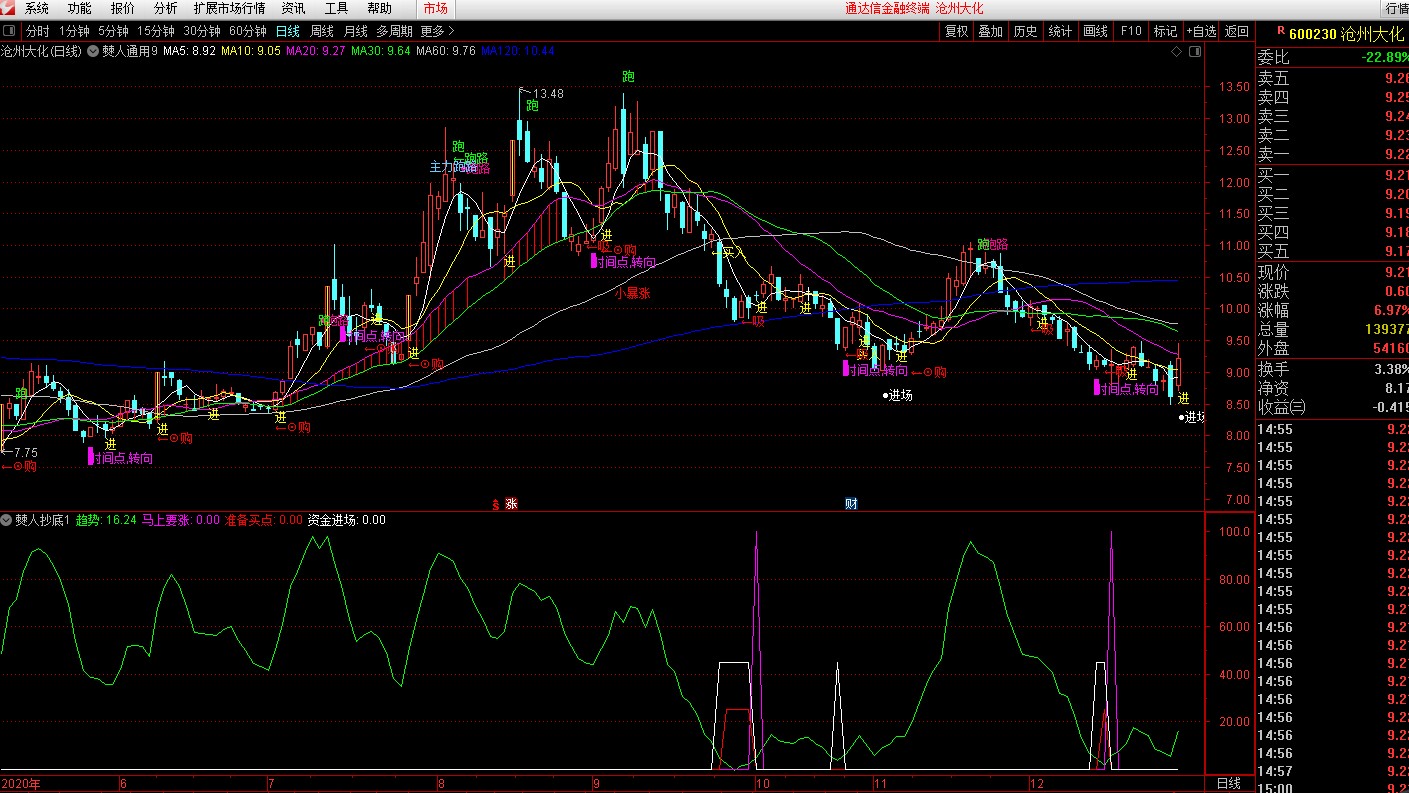
Task: Add stock via +自选 button
Action: pyautogui.click(x=1202, y=31)
